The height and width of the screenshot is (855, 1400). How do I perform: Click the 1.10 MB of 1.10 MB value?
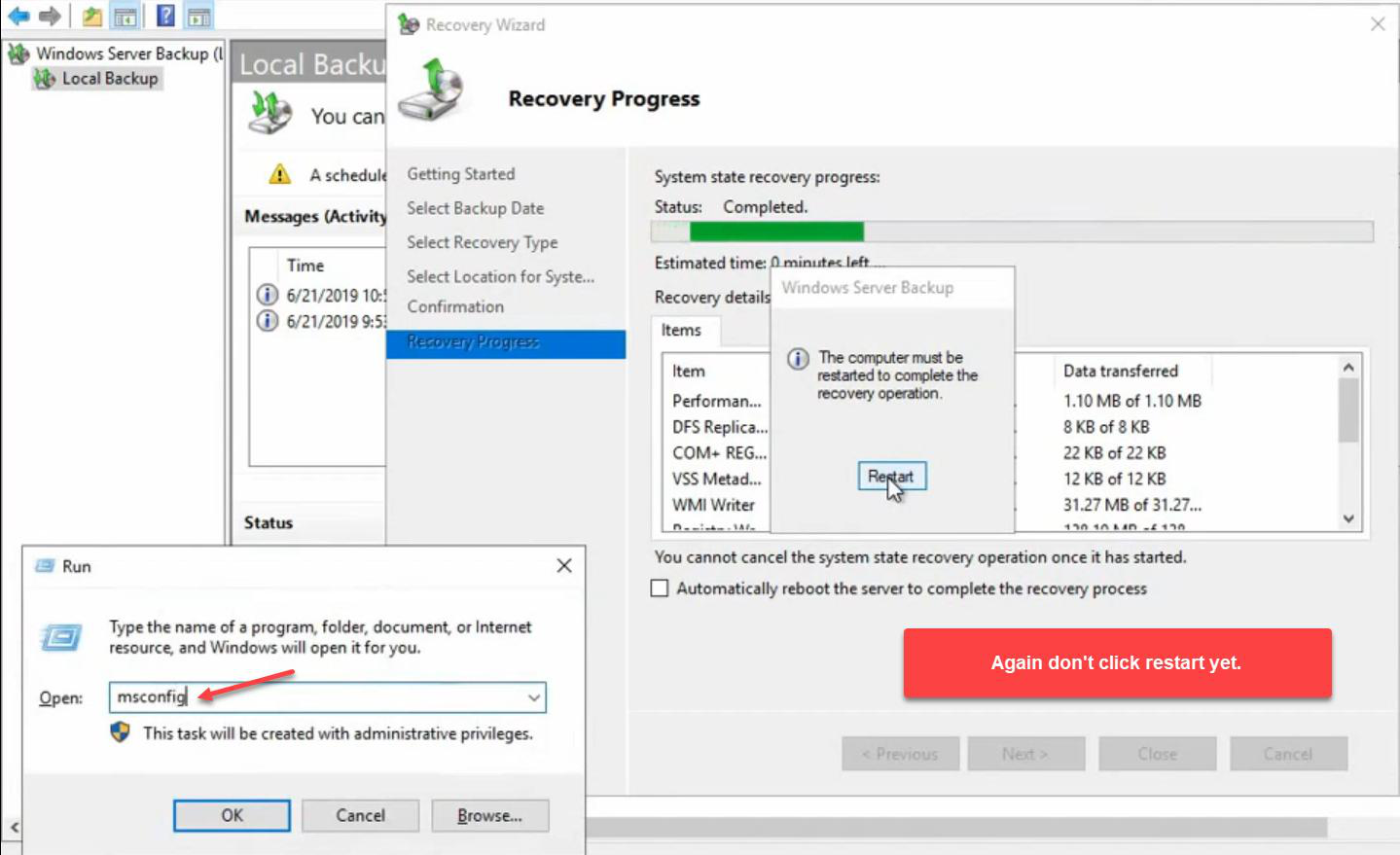pos(1132,401)
